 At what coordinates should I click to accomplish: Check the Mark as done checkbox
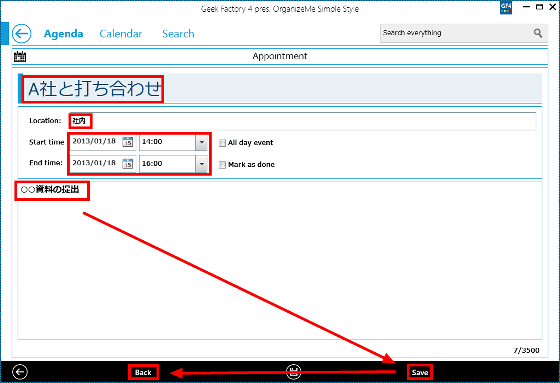coord(222,165)
